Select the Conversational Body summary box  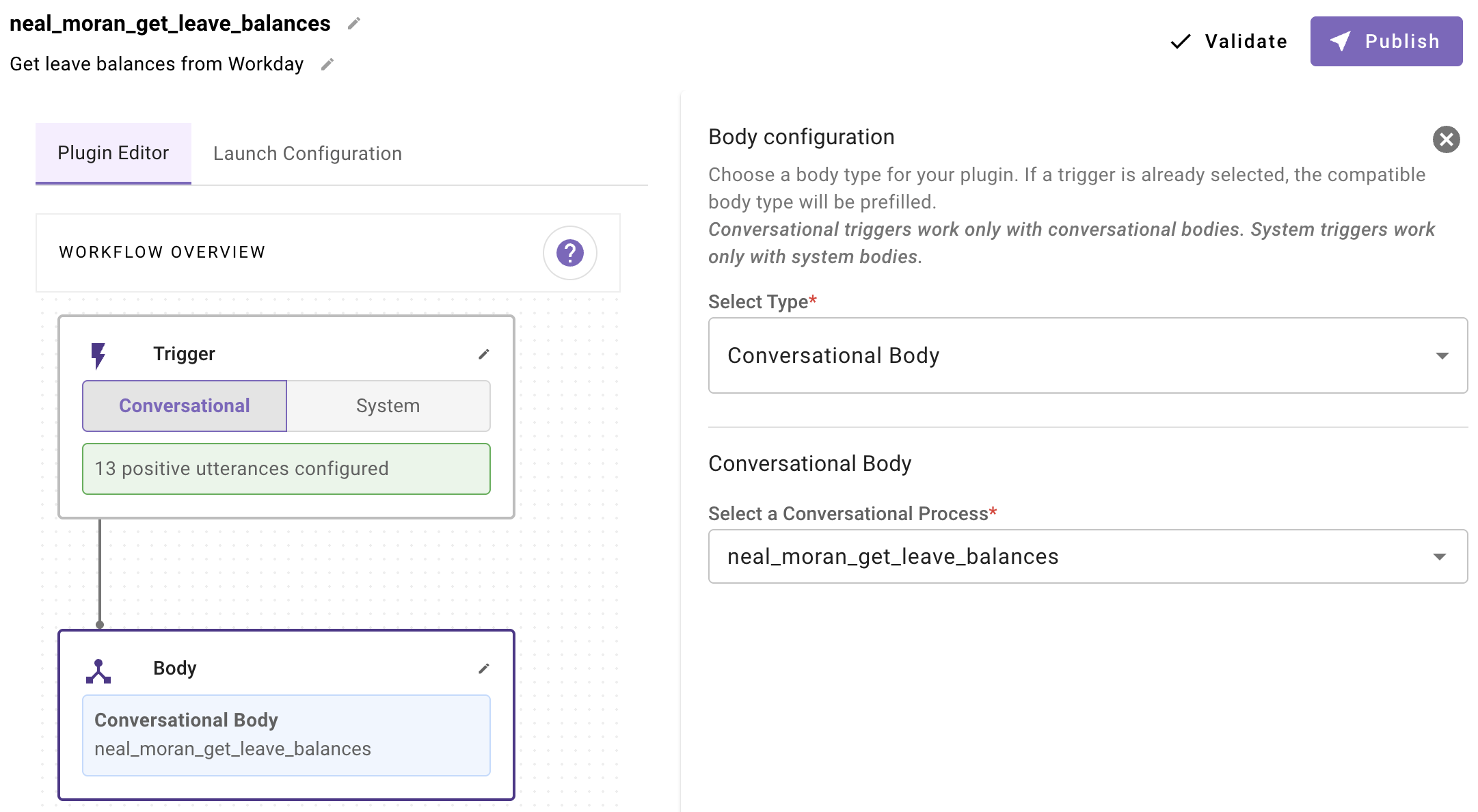click(286, 735)
